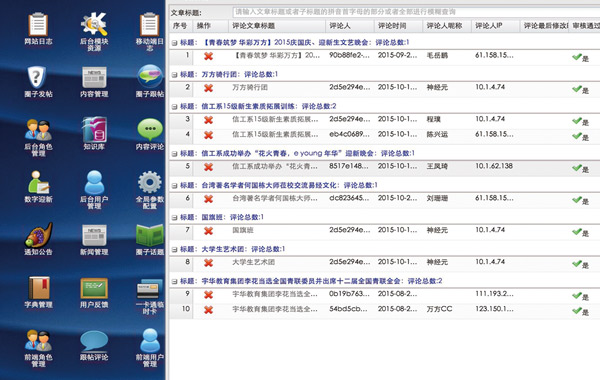600x380 pixels.
Task: Delete comment row 6 with red X
Action: coord(208,199)
